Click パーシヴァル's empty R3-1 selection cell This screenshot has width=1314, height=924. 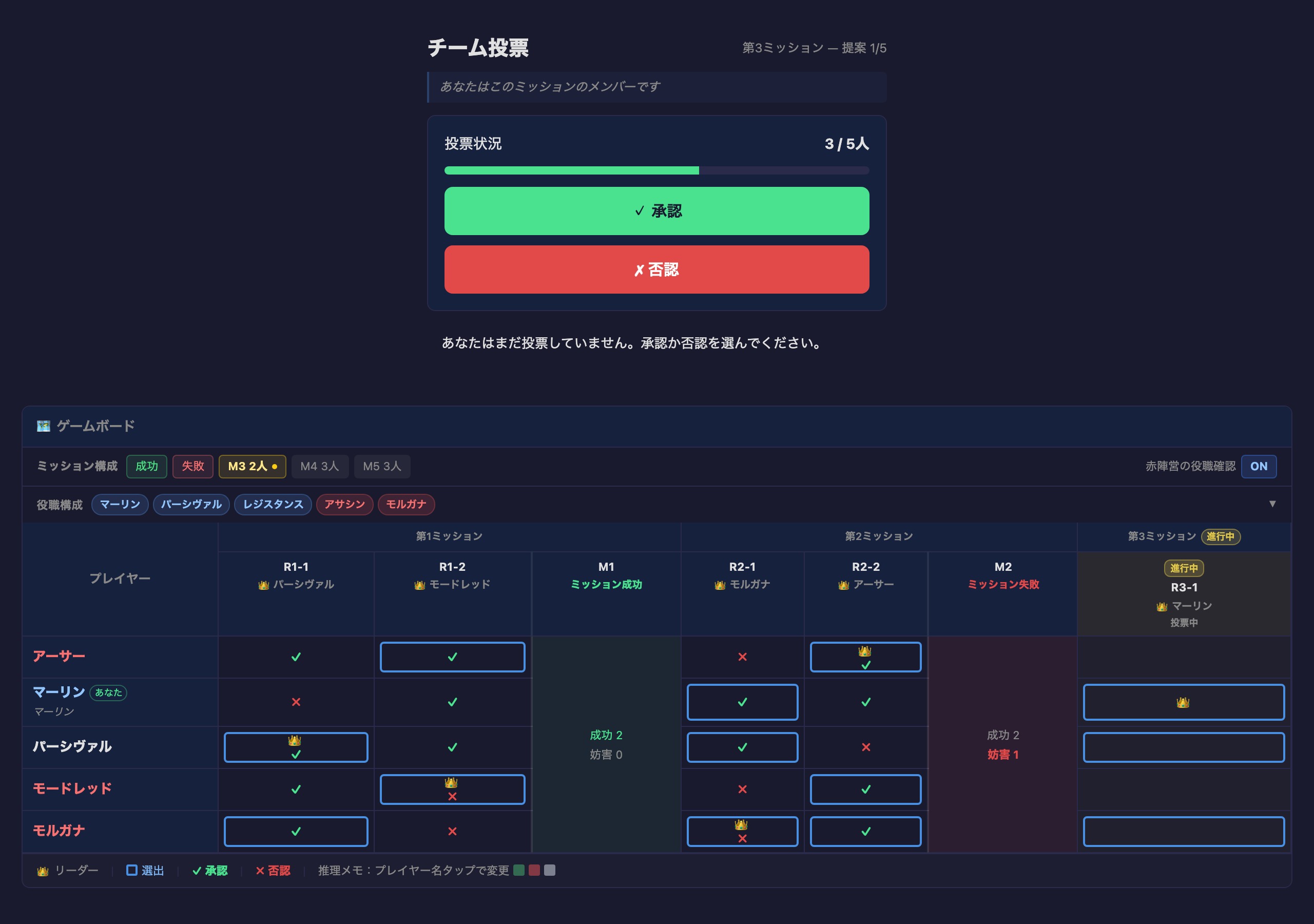(x=1184, y=747)
